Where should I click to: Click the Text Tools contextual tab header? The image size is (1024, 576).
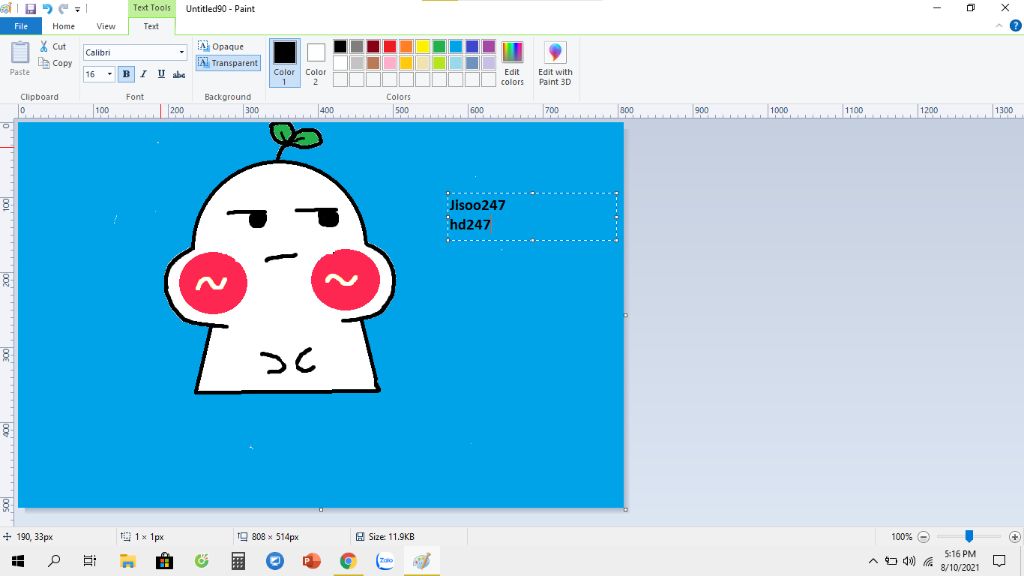pyautogui.click(x=152, y=8)
